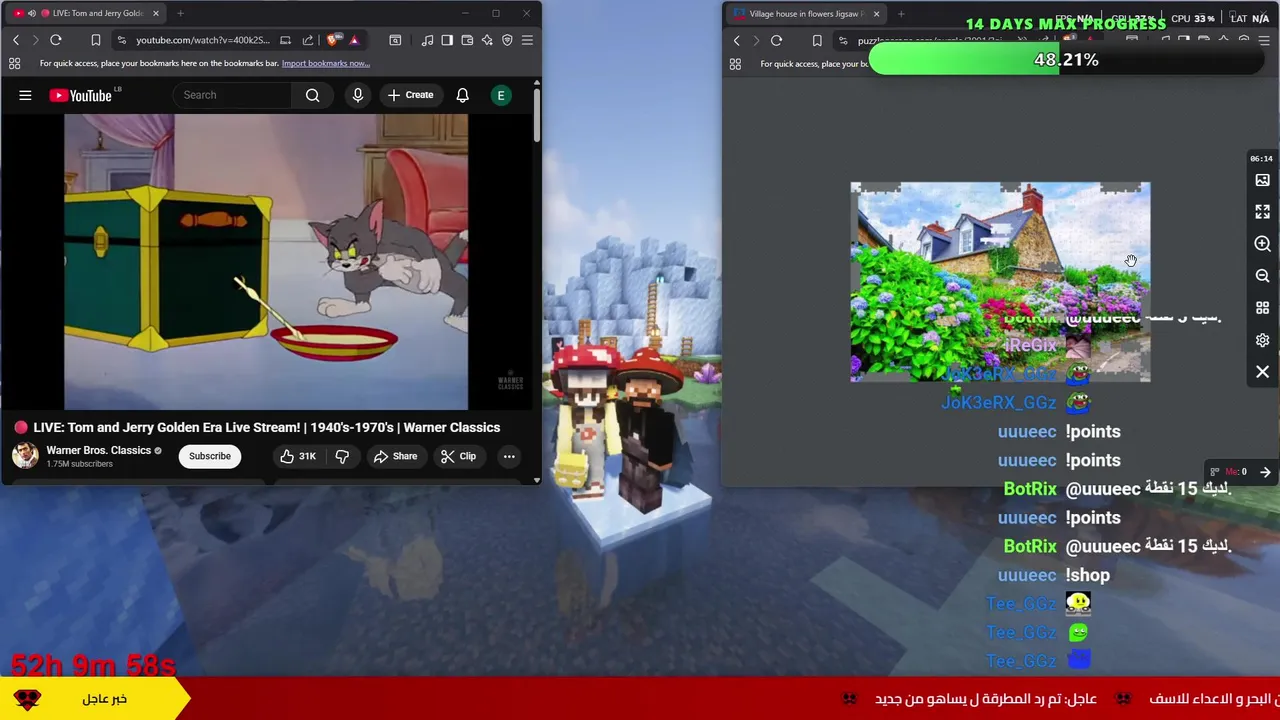Open the account avatar E menu
Image resolution: width=1280 pixels, height=720 pixels.
tap(501, 95)
